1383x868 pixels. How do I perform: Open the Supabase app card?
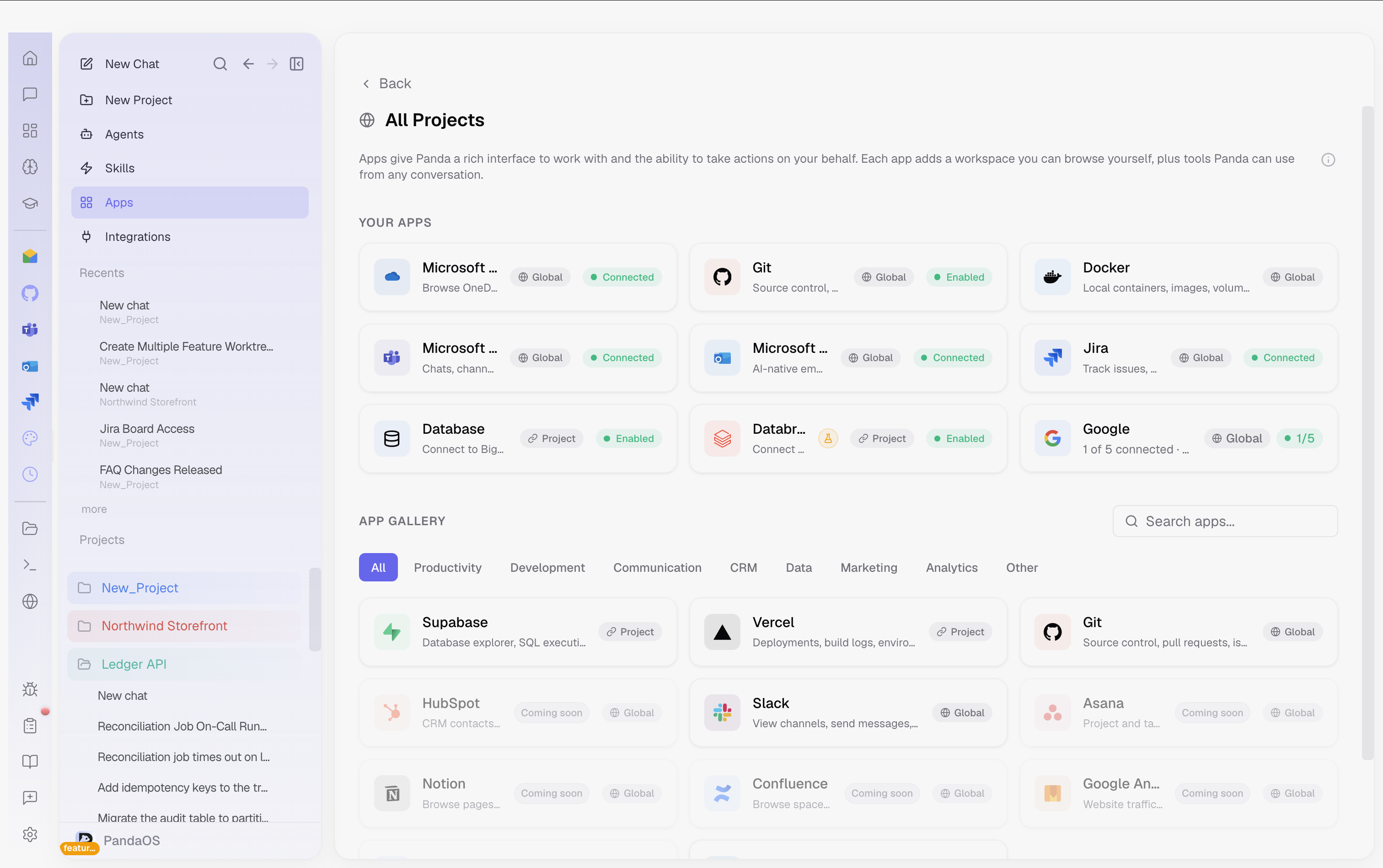click(517, 632)
